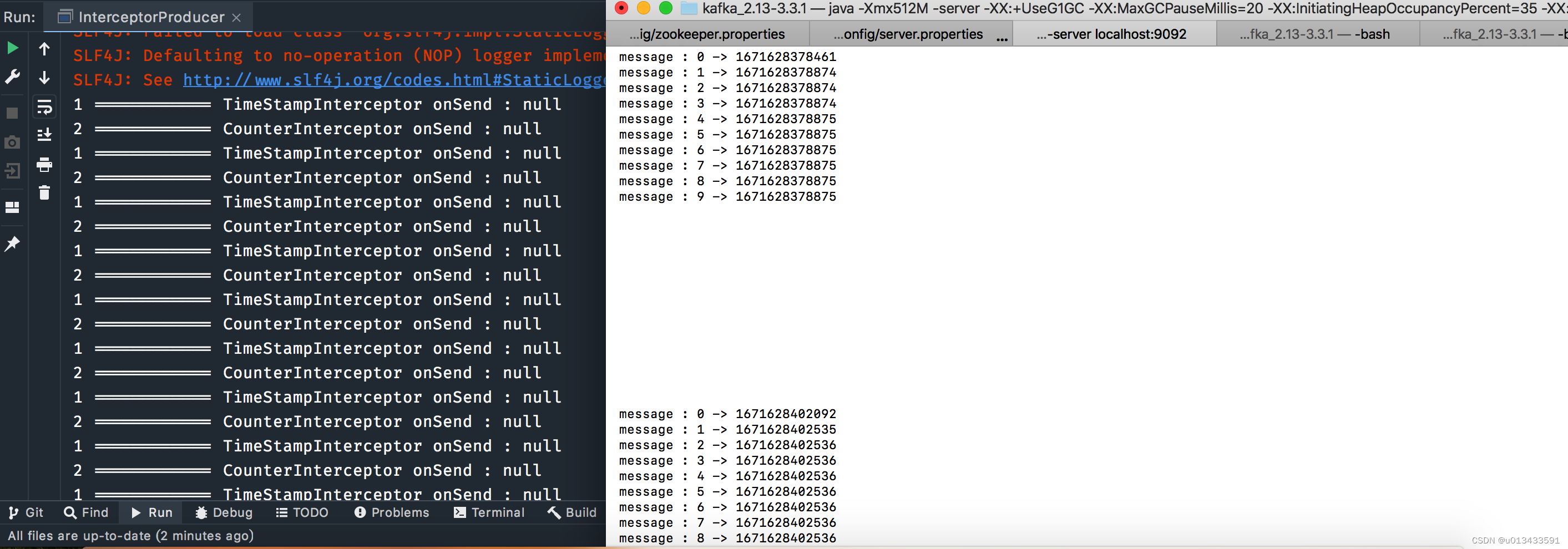Screen dimensions: 1568x549
Task: Open the Run tool window button
Action: coord(152,512)
